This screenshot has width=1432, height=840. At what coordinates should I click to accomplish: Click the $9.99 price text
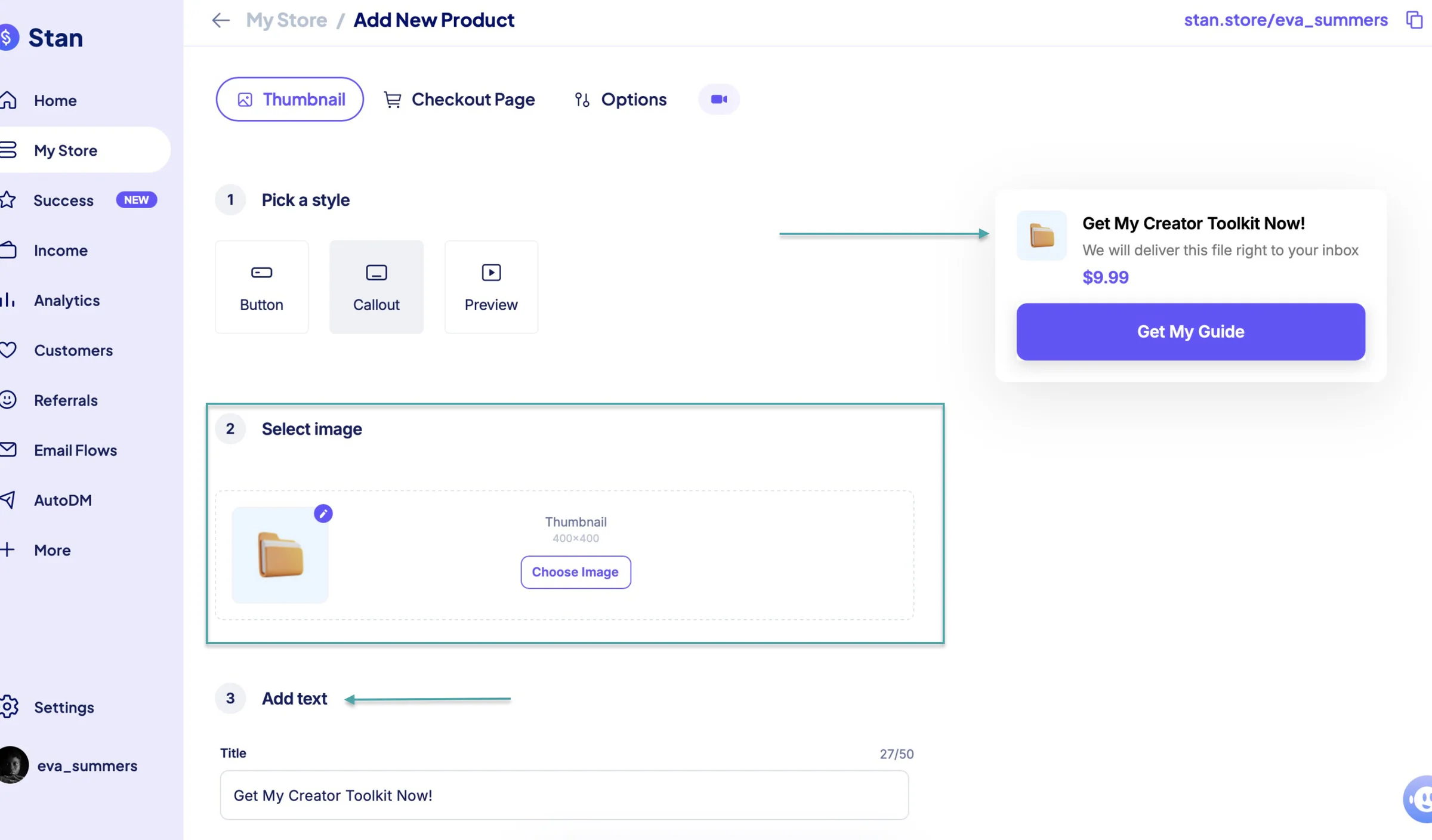point(1106,277)
